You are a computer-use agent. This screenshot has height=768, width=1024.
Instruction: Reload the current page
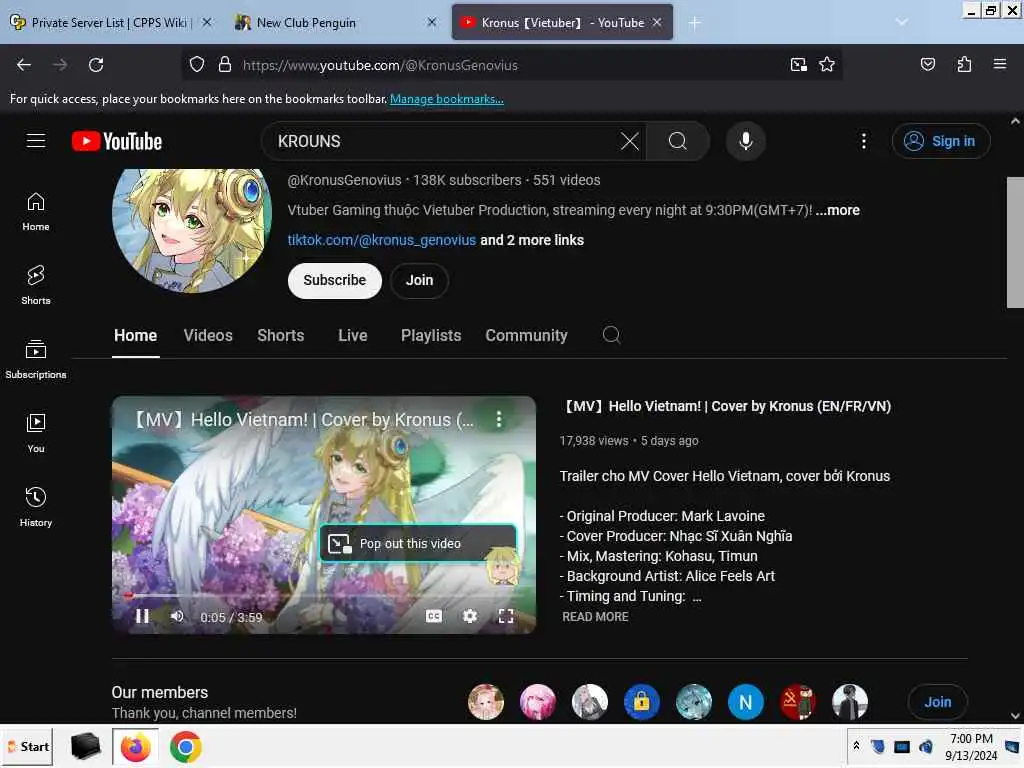point(96,65)
